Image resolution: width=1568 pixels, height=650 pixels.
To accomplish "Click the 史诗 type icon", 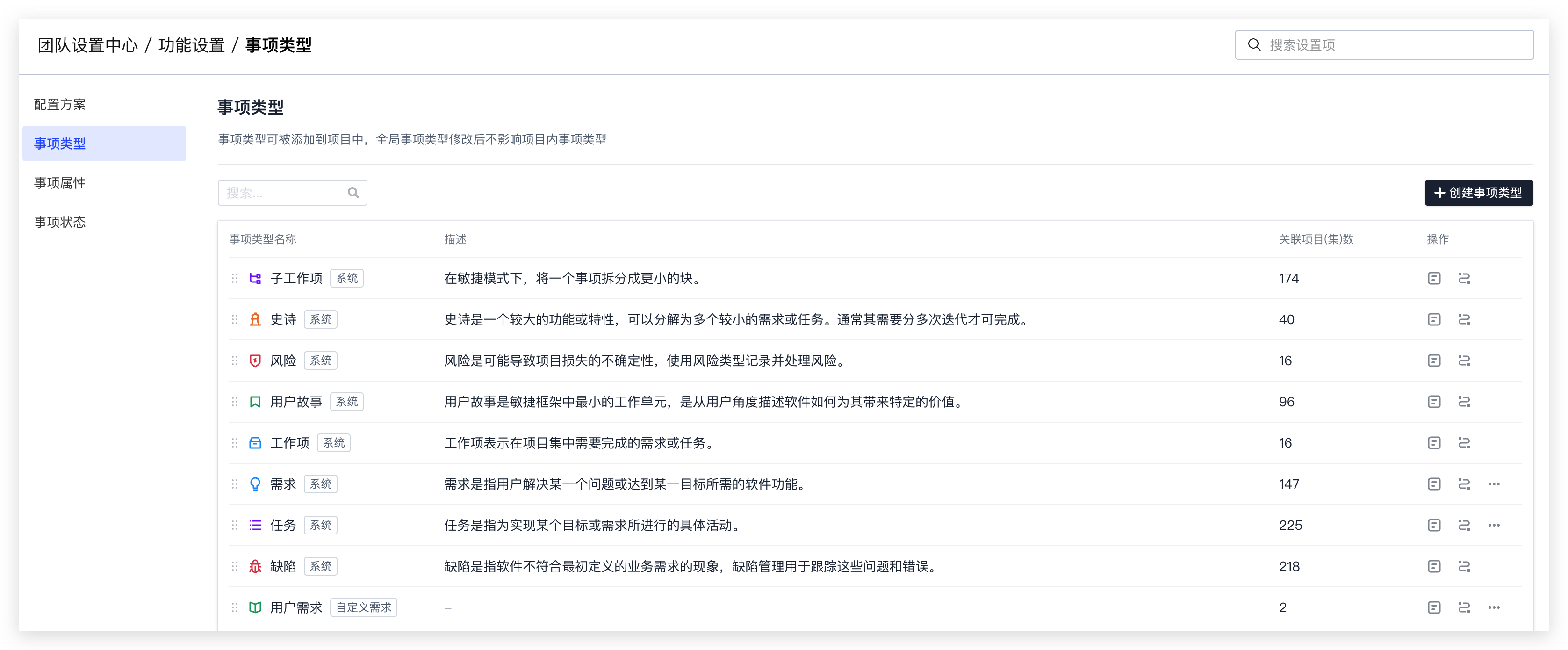I will point(255,319).
